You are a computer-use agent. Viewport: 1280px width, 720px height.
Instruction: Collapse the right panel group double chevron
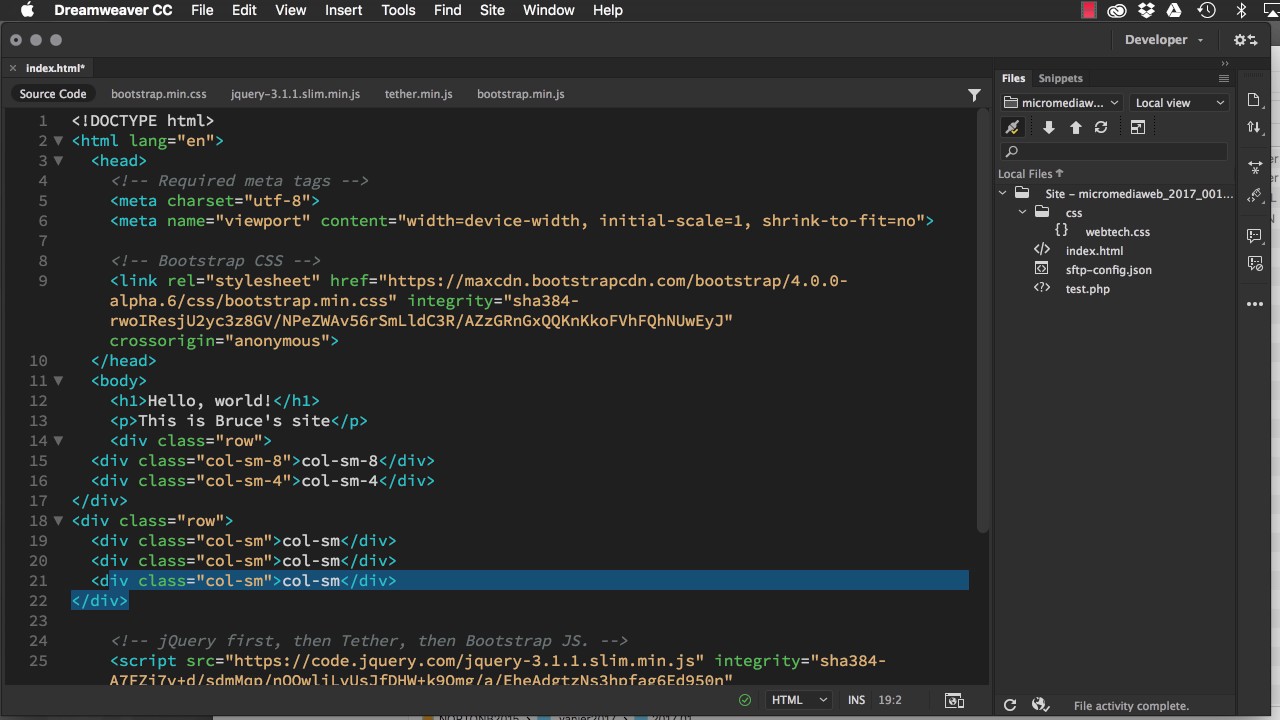1225,63
